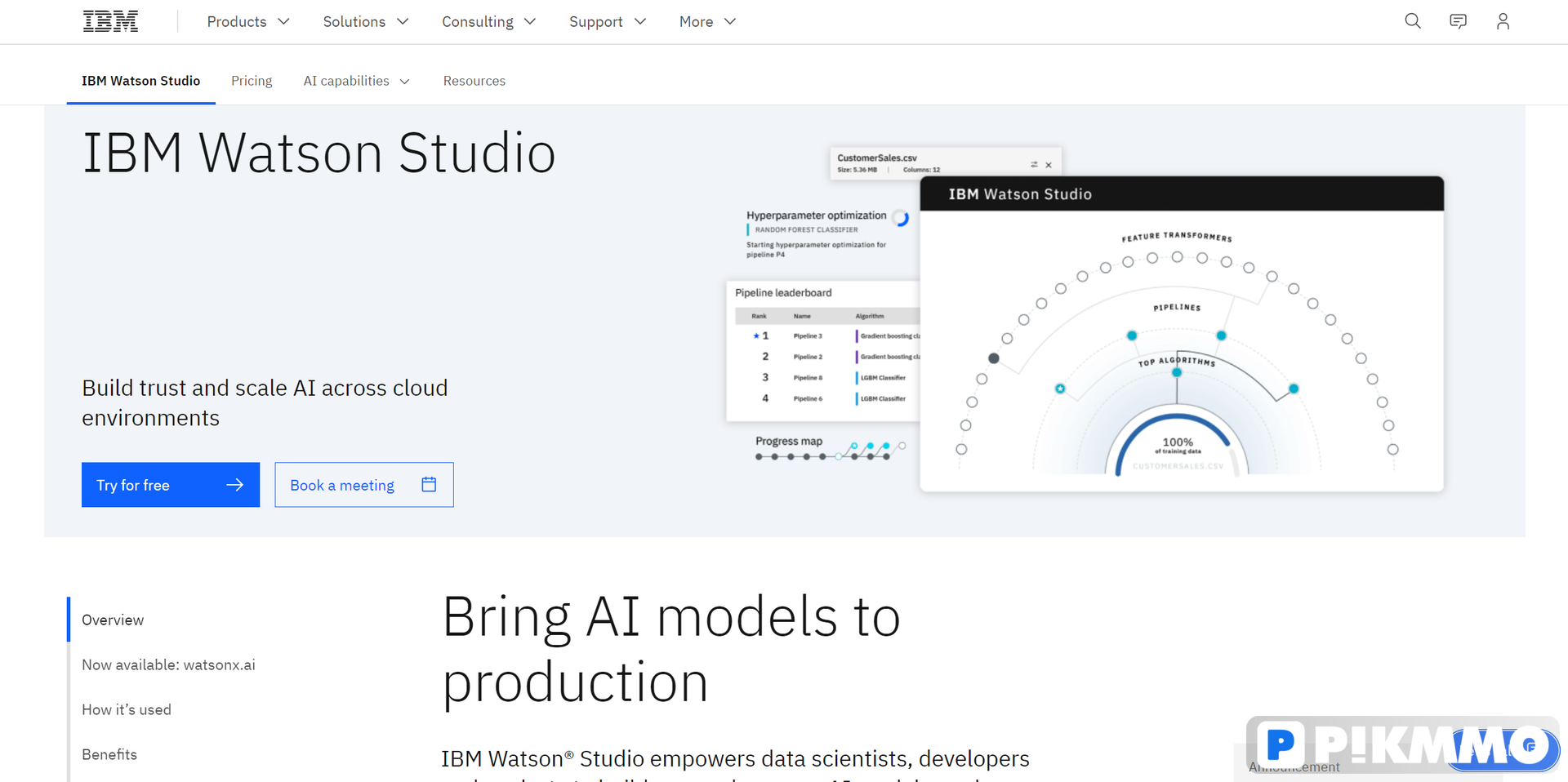
Task: Open the chat bubble icon in header
Action: pyautogui.click(x=1458, y=21)
